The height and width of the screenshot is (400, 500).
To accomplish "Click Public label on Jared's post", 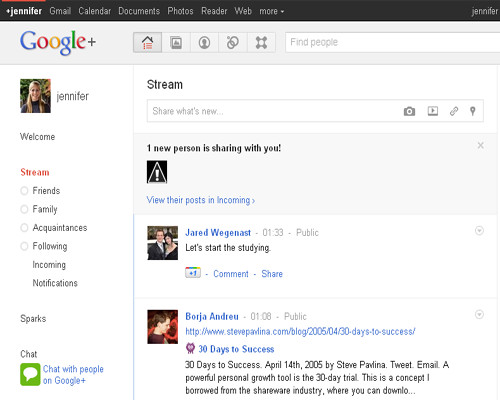I will pos(307,232).
